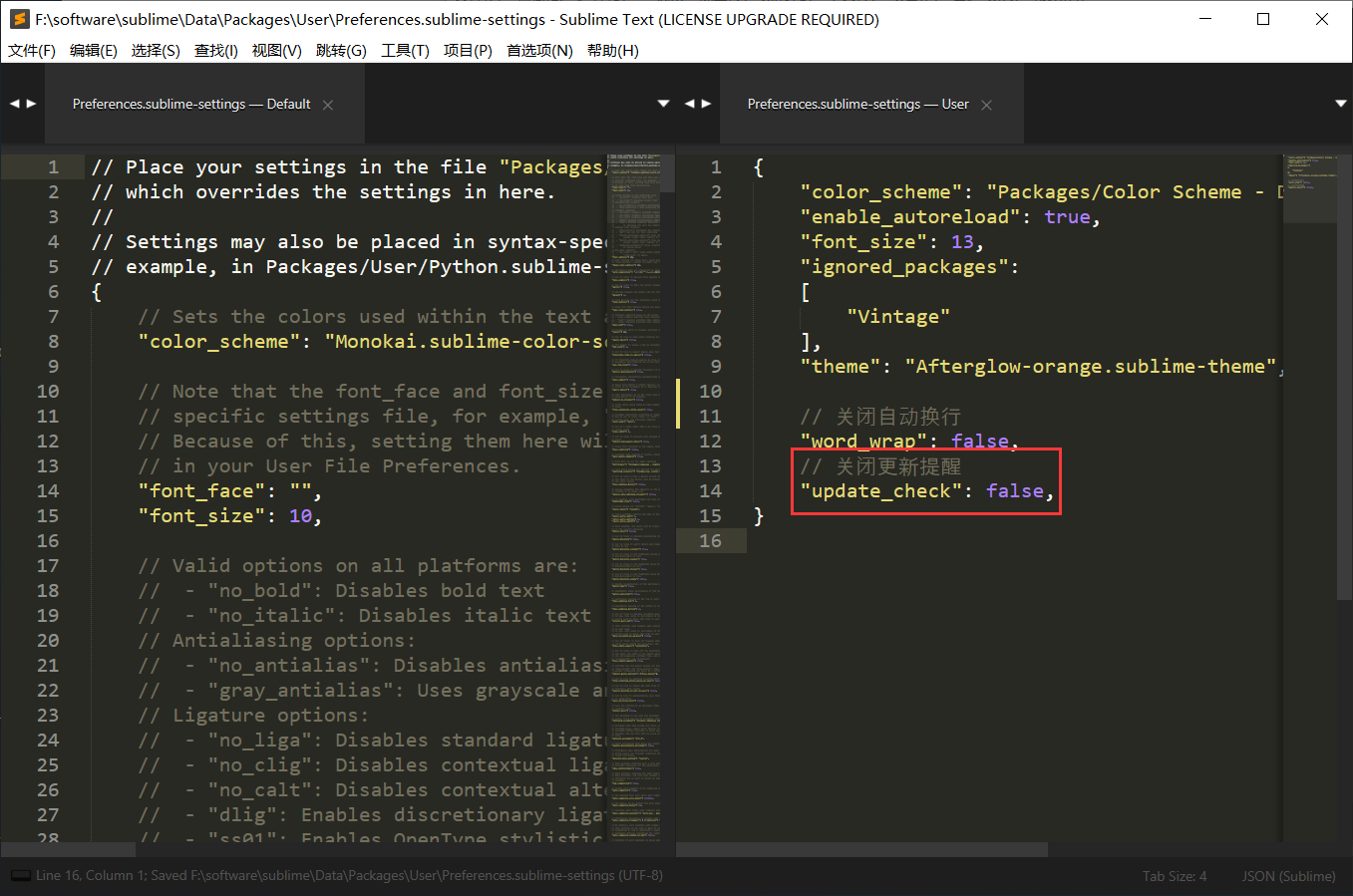This screenshot has height=896, width=1353.
Task: Click the "gray_antialias" comment line
Action: click(372, 691)
